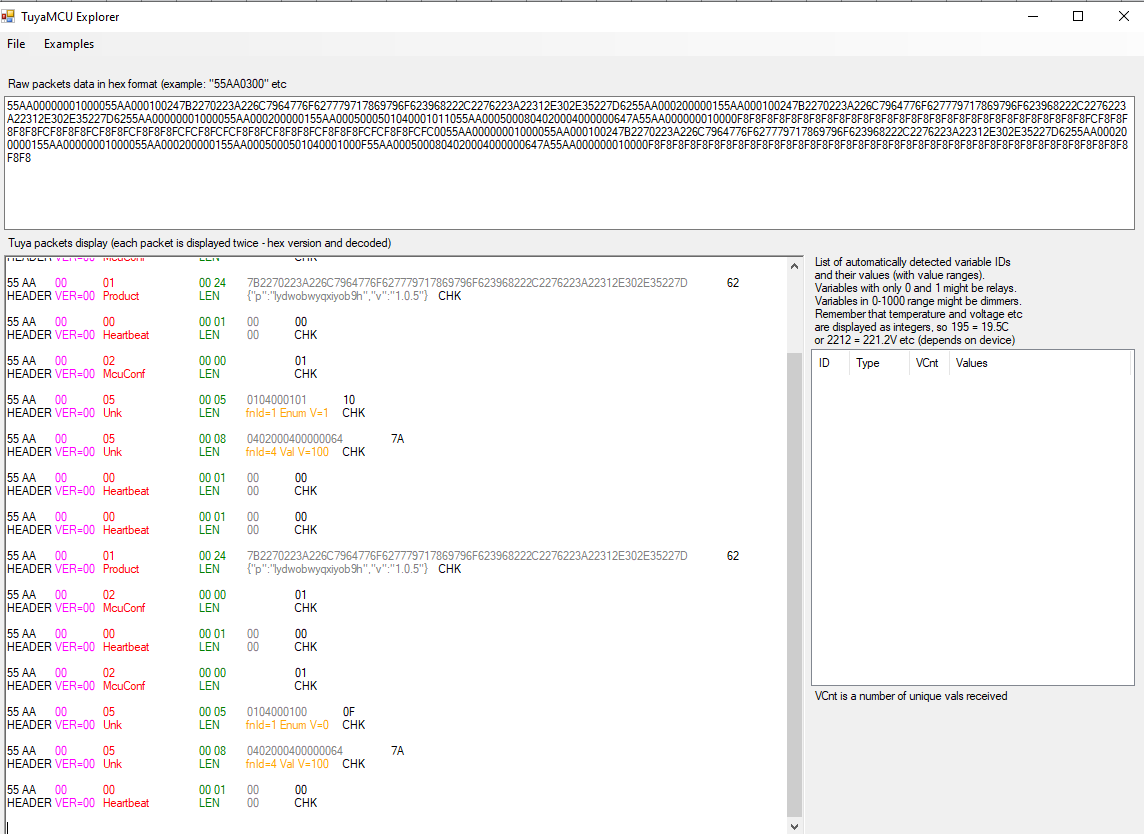Select decoded text fnId=1 Enum V=0
The width and height of the screenshot is (1144, 834).
point(287,725)
